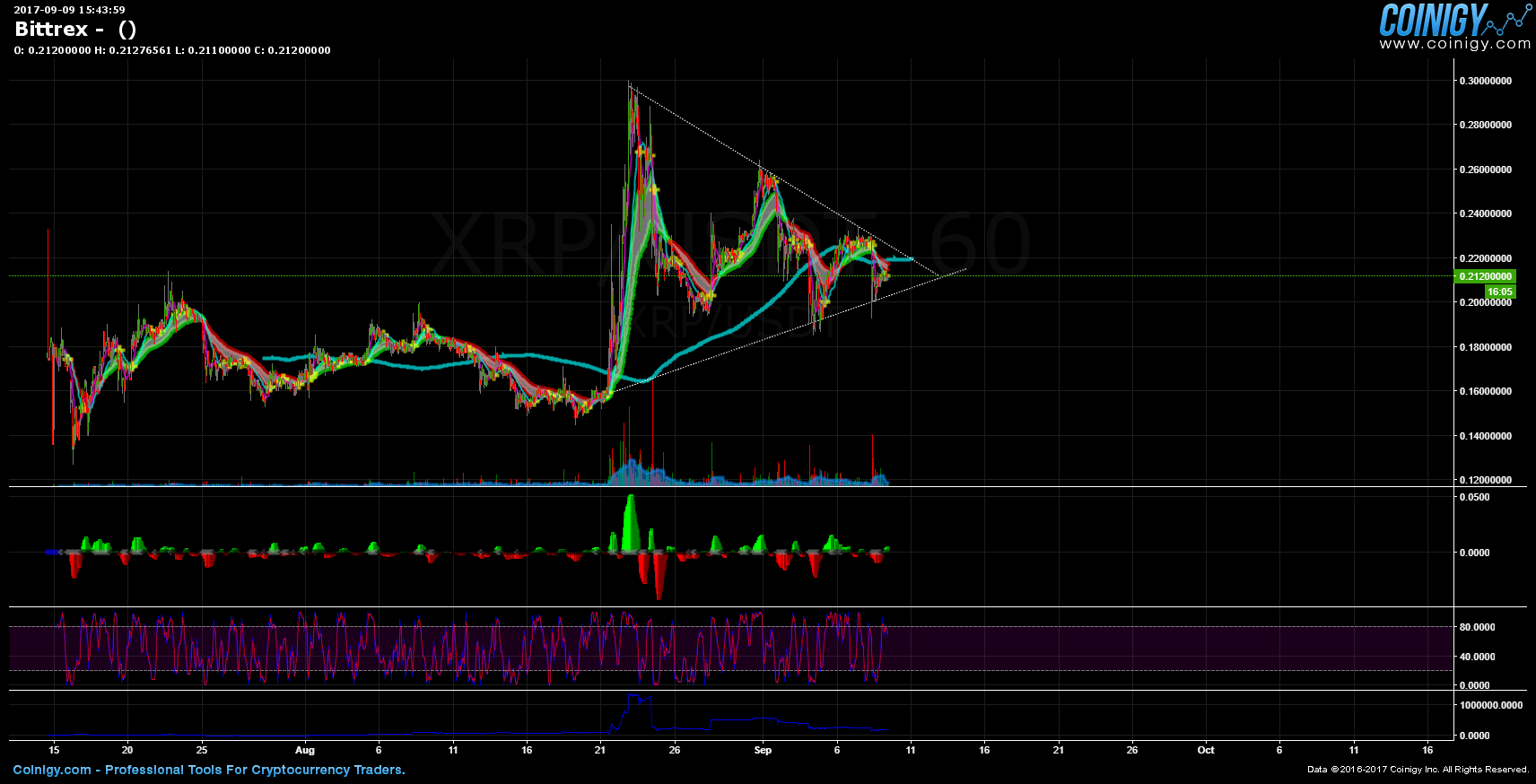Click the 80.0000 oscillator level label
The width and height of the screenshot is (1536, 784).
tap(1478, 627)
